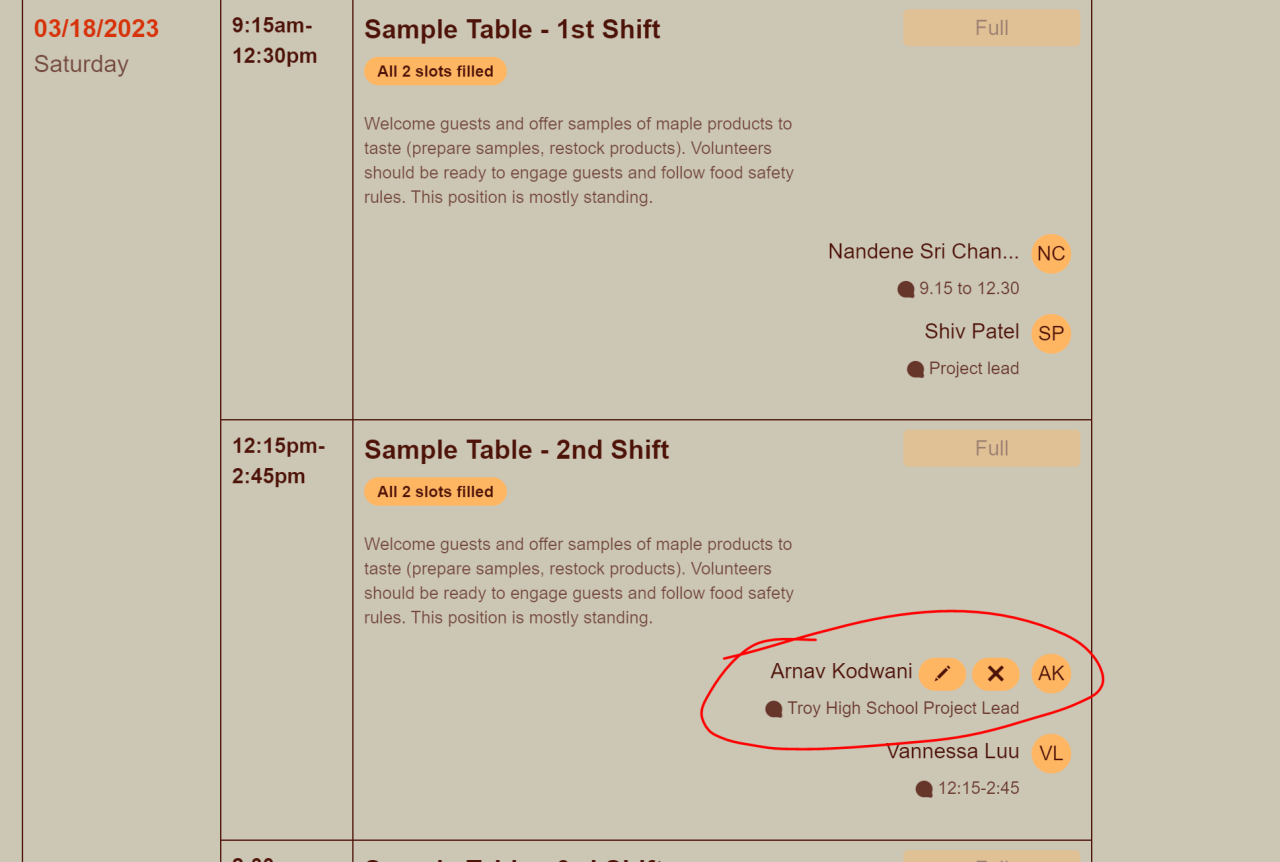Click the Sample Table - 2nd Shift heading
Screen dimensions: 1280x862
[x=516, y=449]
